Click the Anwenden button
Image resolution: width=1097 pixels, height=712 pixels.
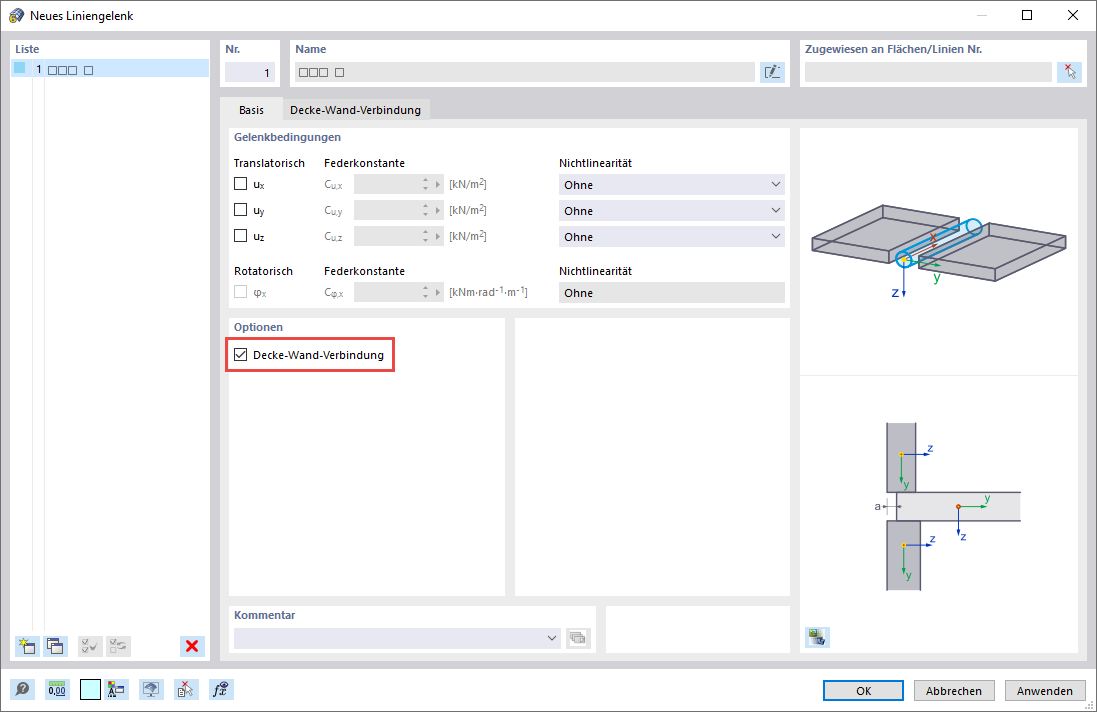tap(1045, 690)
